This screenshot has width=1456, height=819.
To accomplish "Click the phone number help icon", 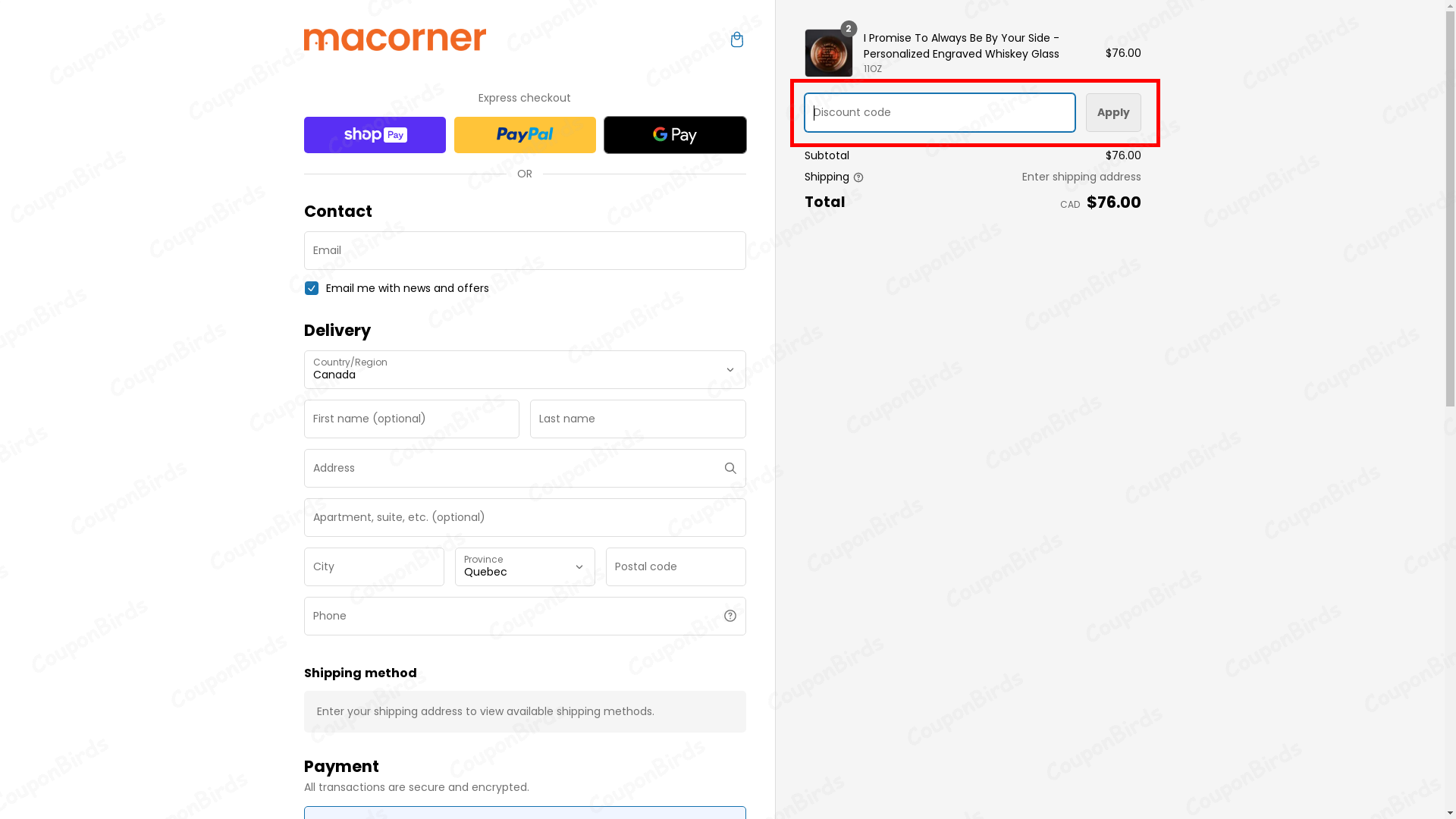I will (x=730, y=616).
